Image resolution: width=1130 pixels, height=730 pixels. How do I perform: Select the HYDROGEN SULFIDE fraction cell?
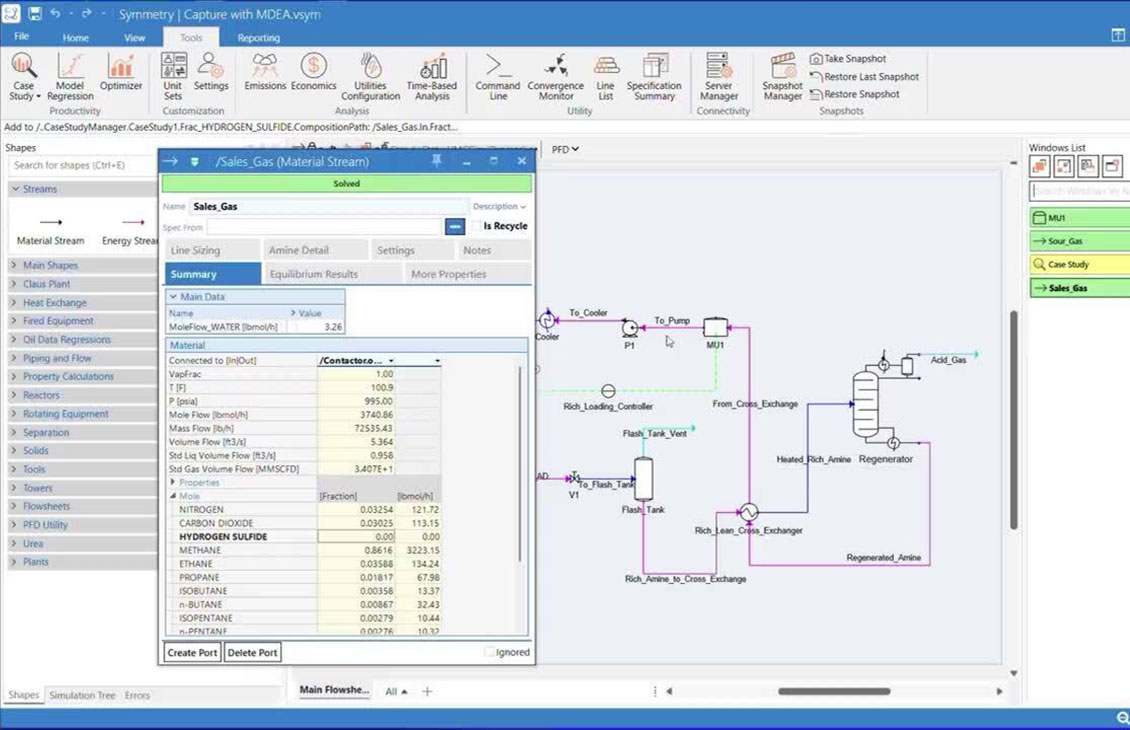356,537
